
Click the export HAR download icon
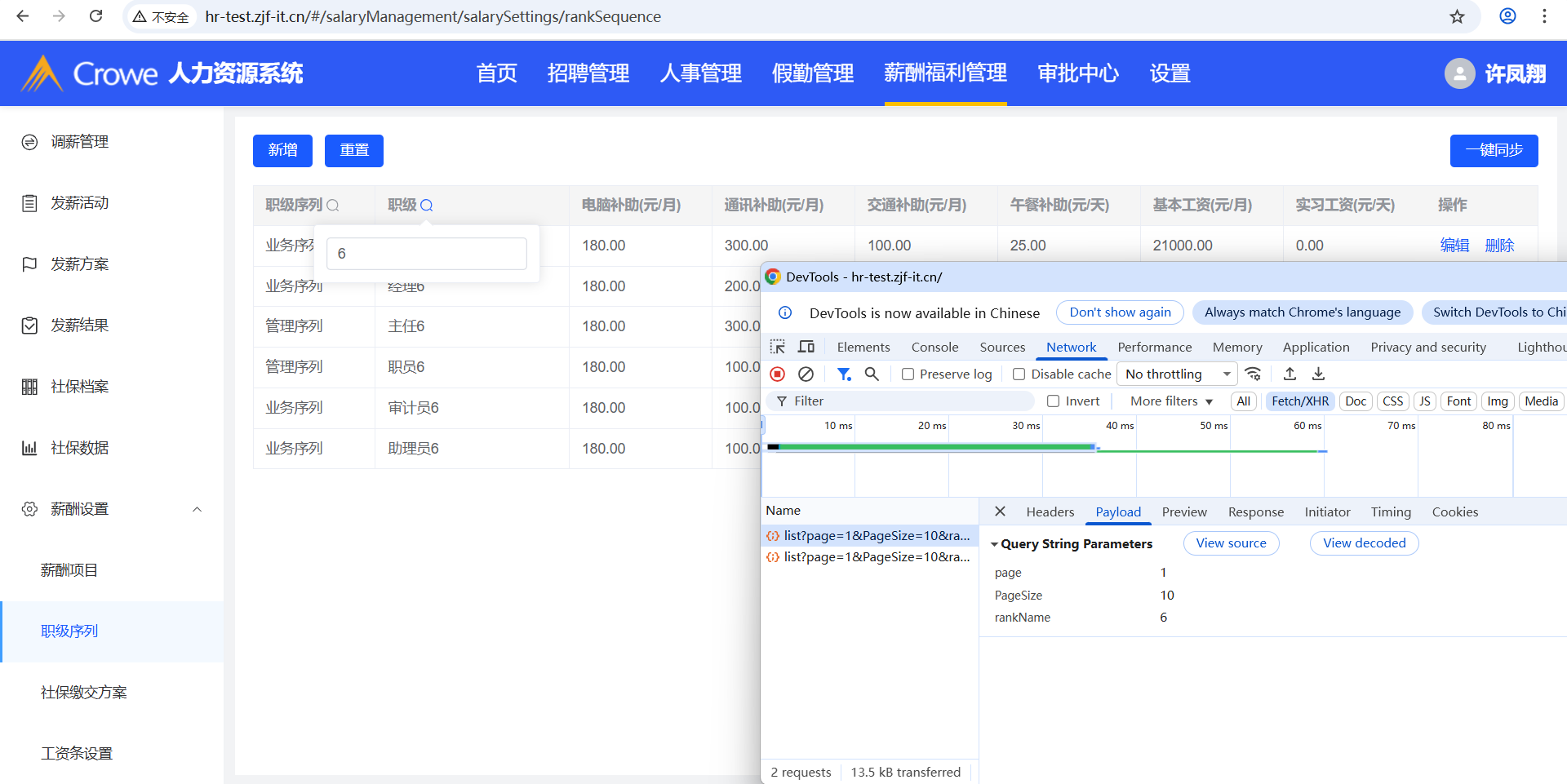[1318, 374]
